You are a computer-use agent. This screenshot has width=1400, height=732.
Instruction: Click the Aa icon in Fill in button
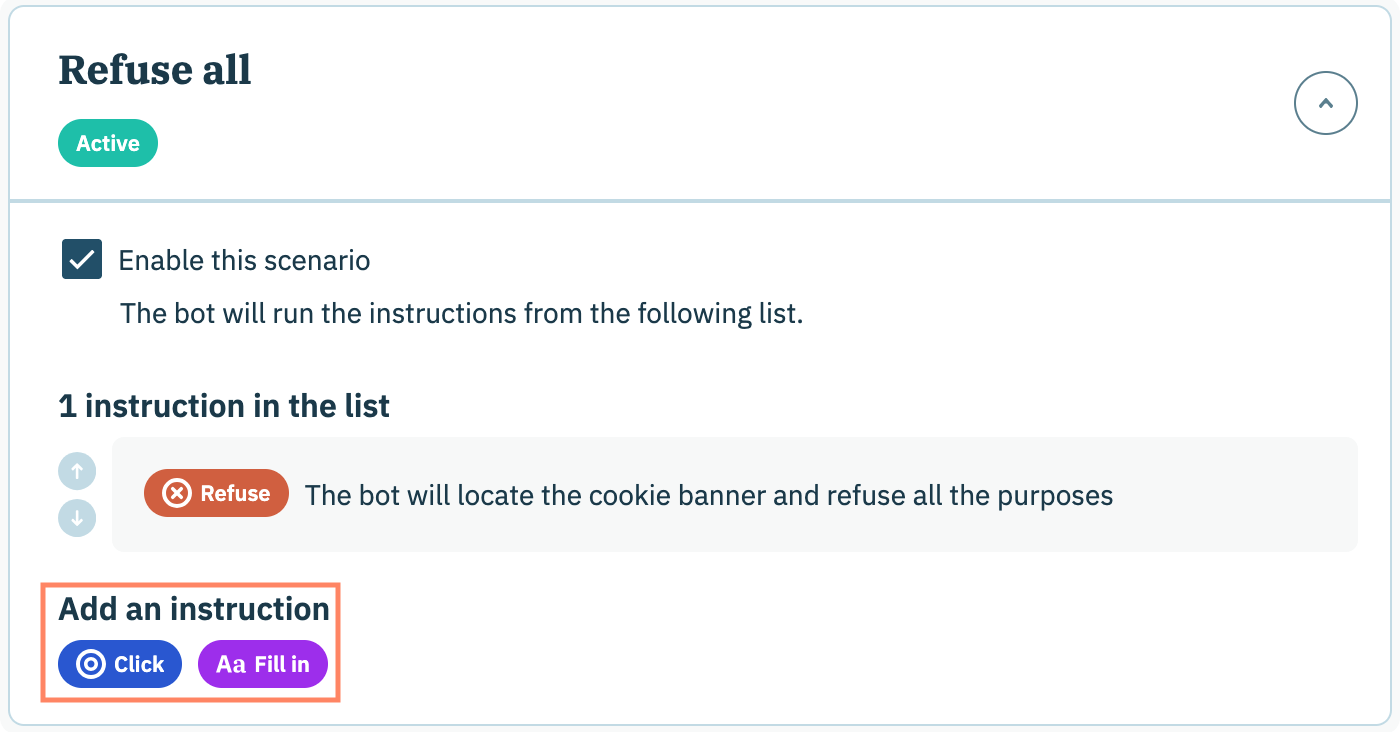tap(230, 664)
